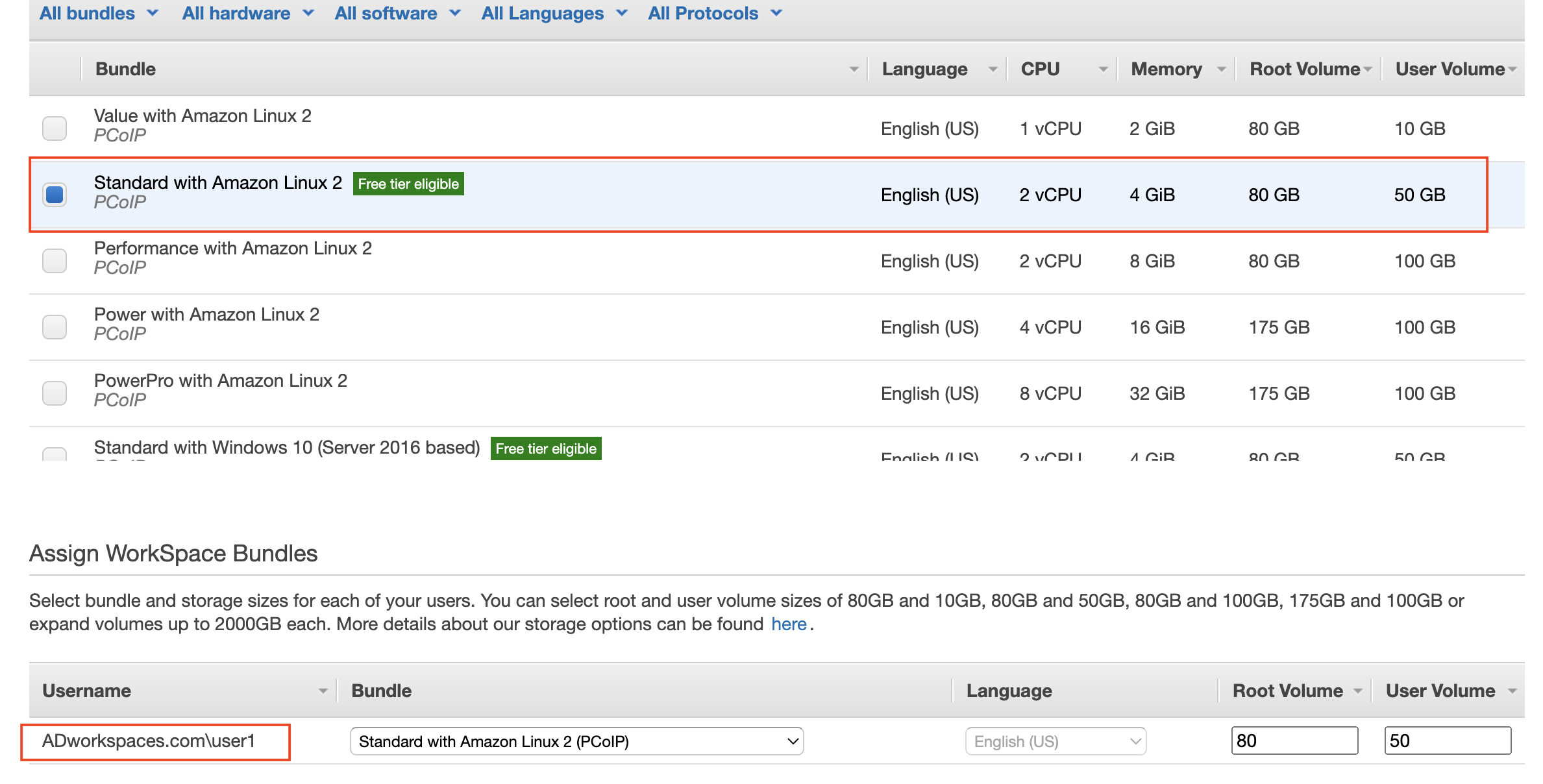Sort the bundle table by Language column
Screen dimensions: 1543x784
pyautogui.click(x=993, y=69)
